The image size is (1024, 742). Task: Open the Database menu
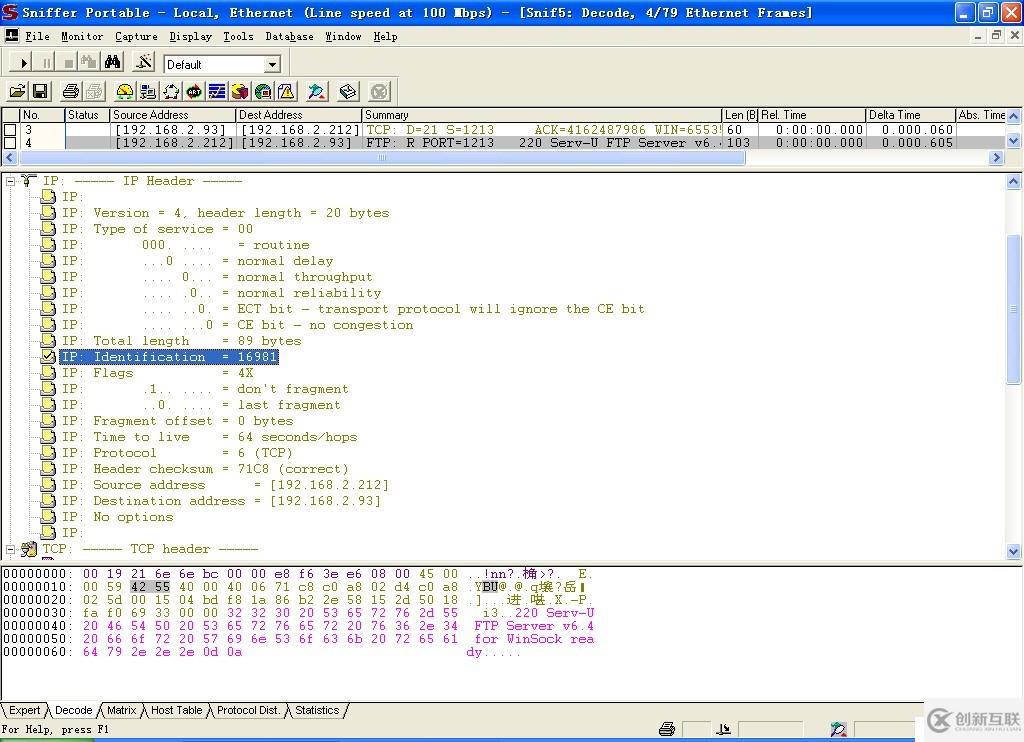coord(289,37)
